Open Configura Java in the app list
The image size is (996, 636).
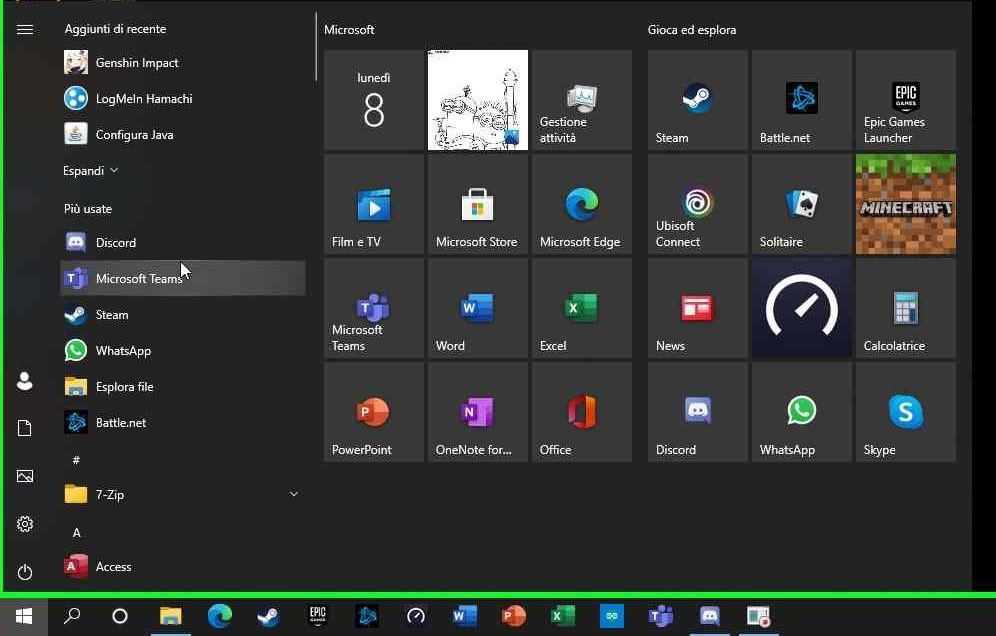183,135
